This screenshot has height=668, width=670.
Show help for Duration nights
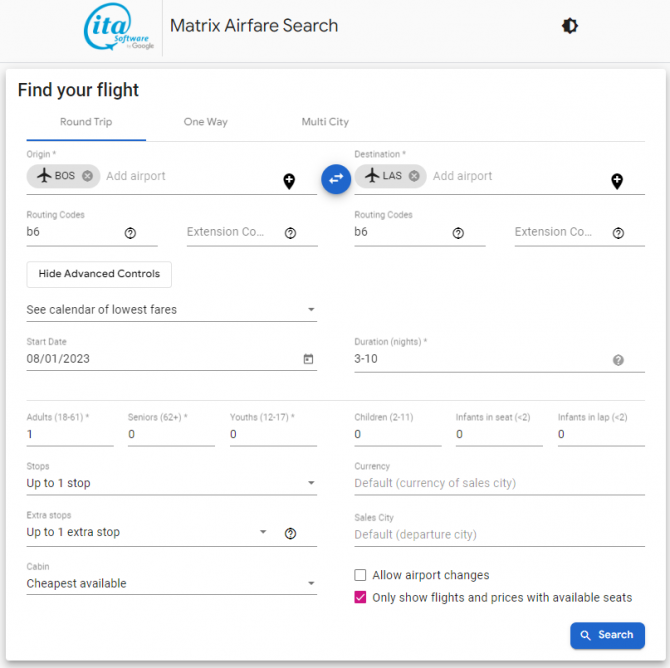[618, 360]
